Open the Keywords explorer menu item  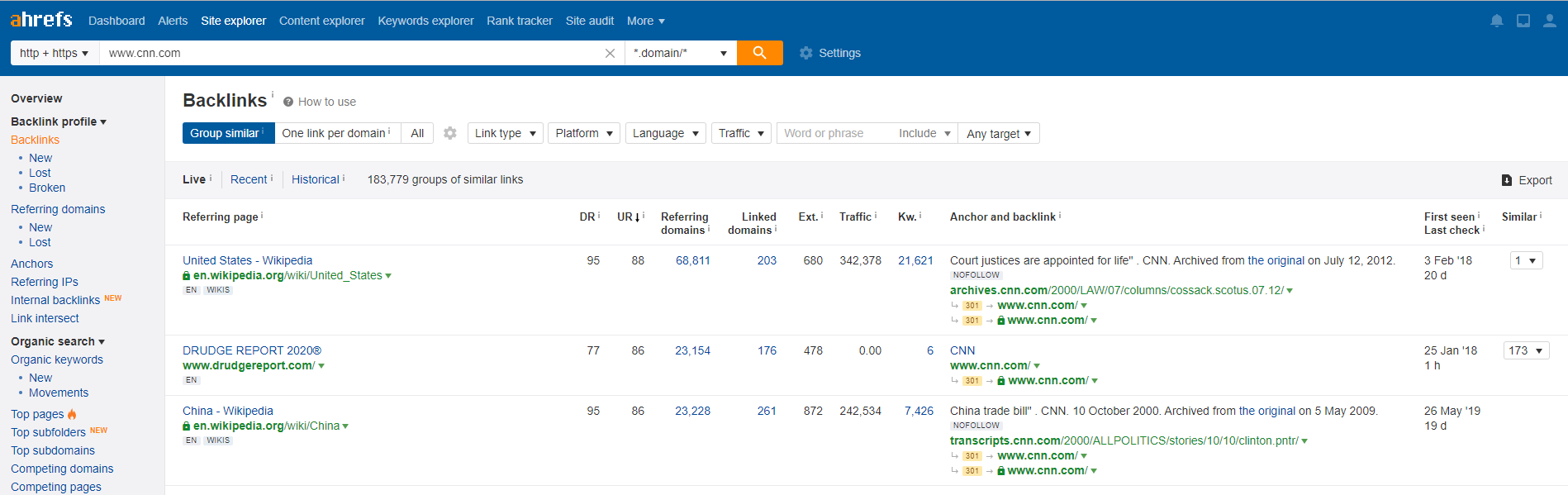[x=425, y=21]
